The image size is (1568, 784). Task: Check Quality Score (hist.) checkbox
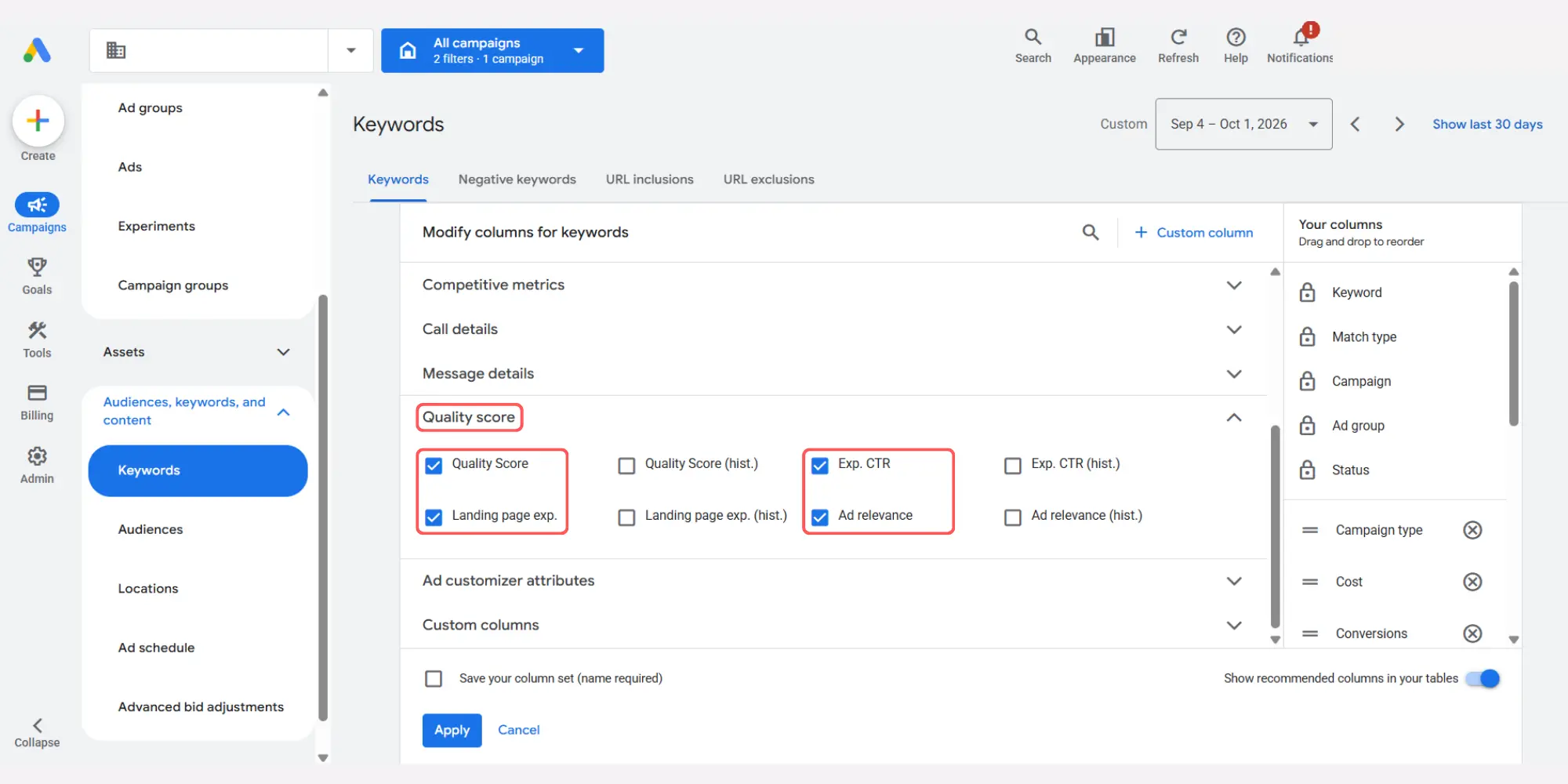[626, 466]
